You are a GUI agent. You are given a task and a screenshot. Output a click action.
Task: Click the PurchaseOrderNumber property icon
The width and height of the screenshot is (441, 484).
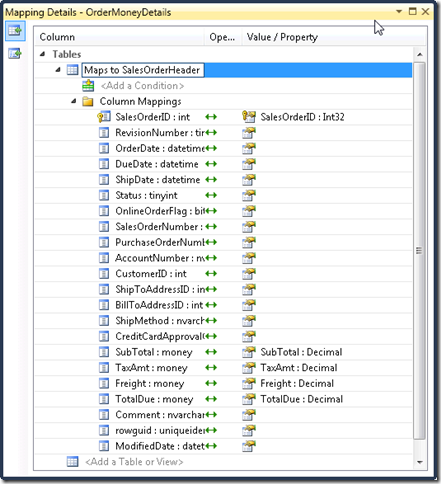point(249,242)
